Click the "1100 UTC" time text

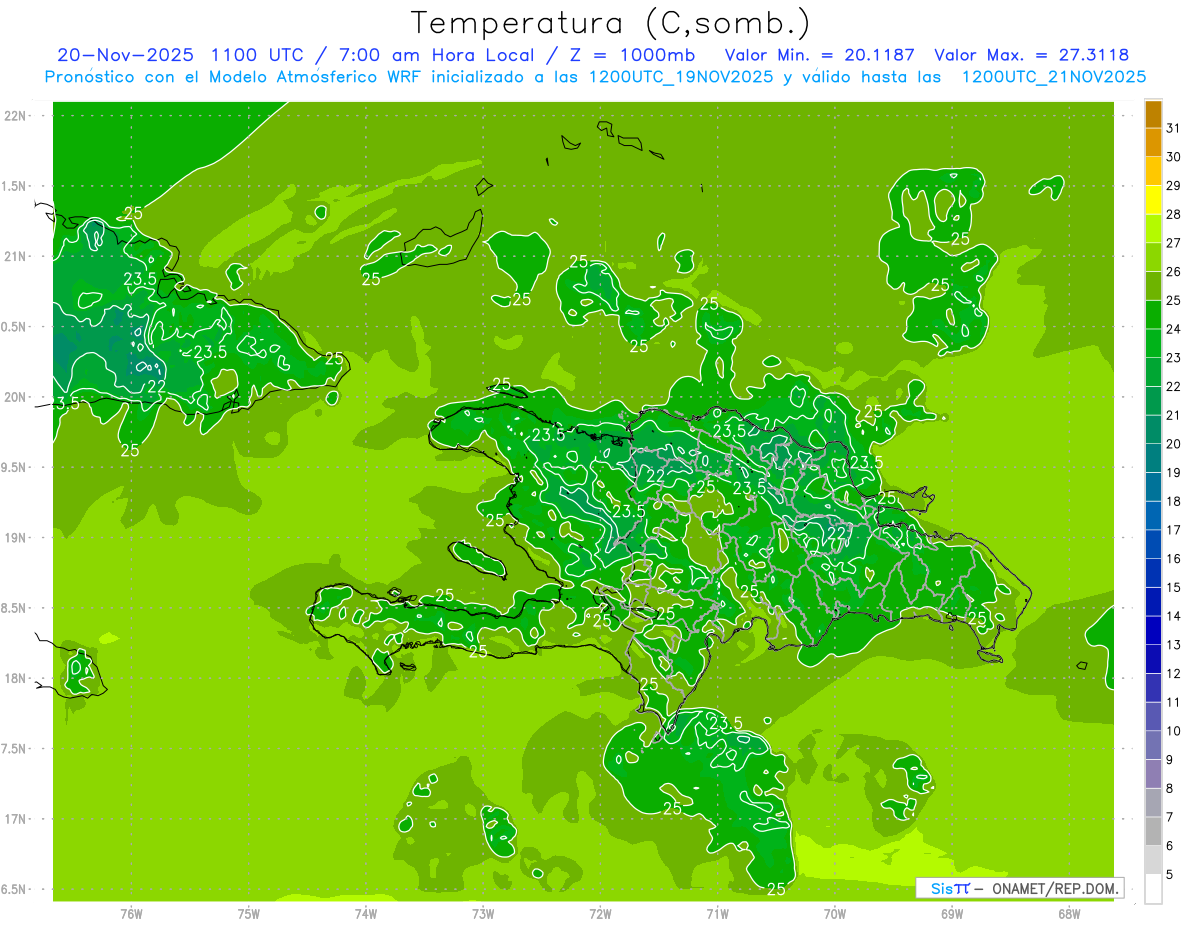tap(259, 55)
